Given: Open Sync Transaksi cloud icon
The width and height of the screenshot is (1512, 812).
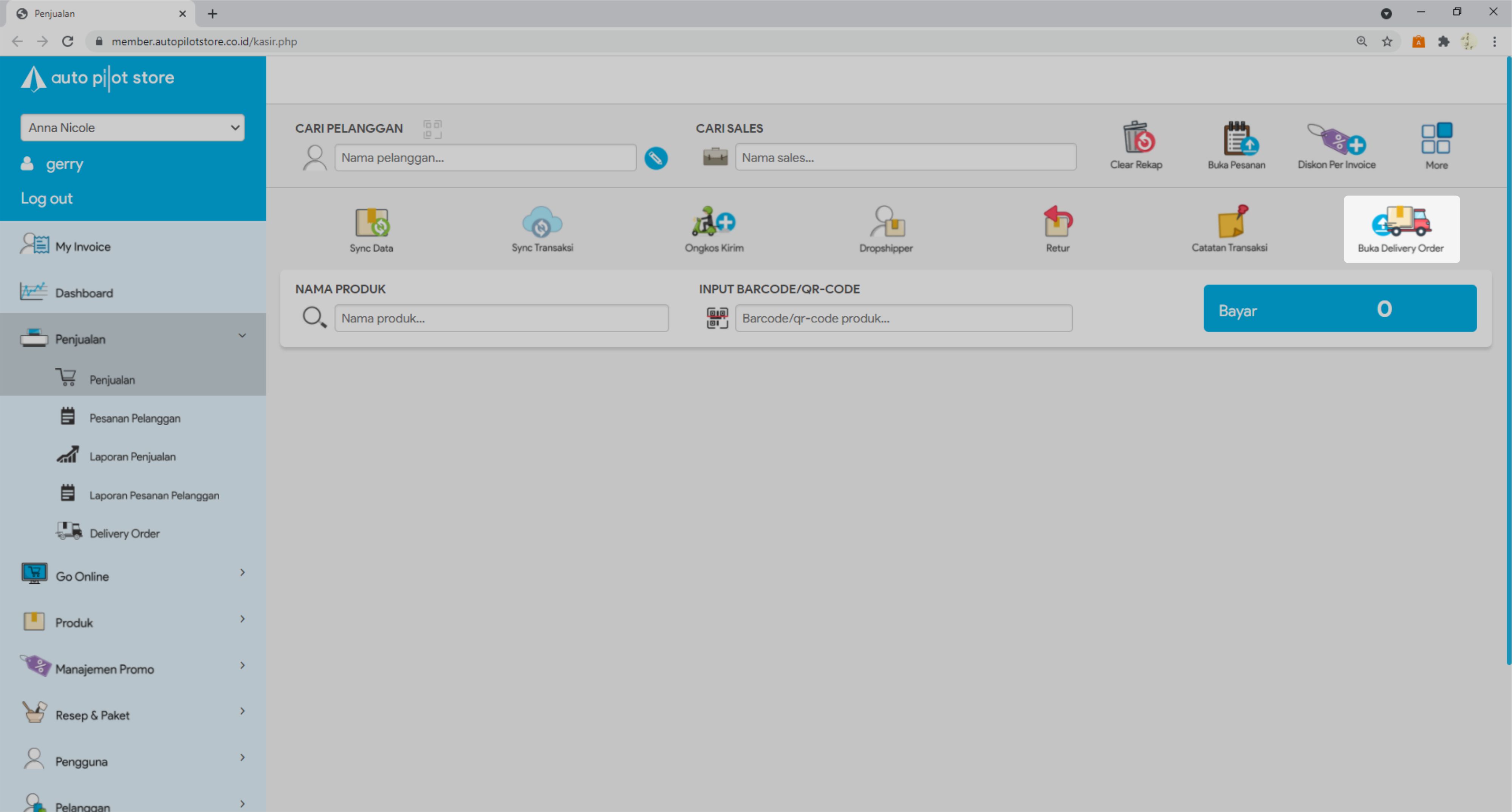Looking at the screenshot, I should coord(542,223).
